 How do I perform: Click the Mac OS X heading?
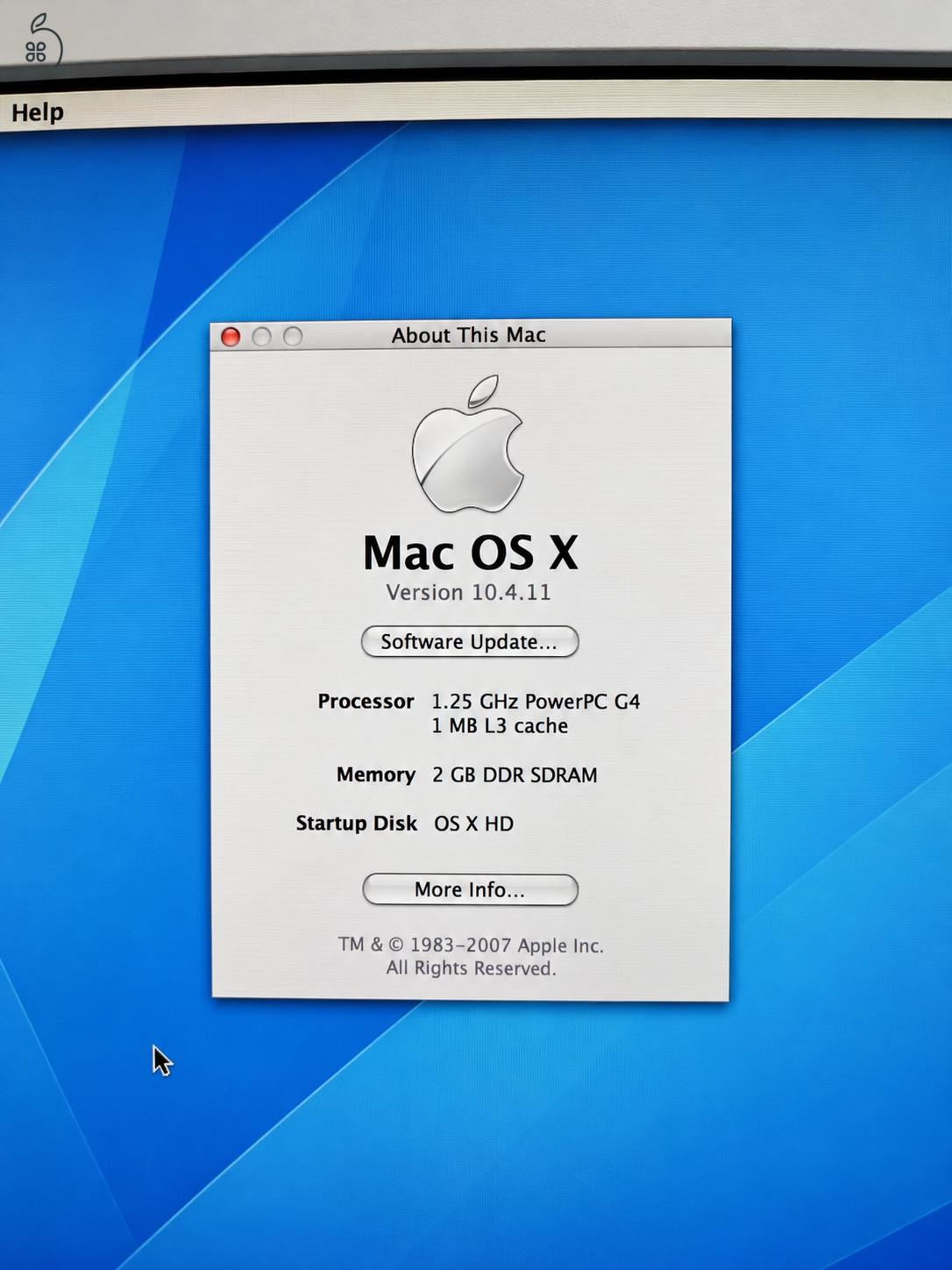click(471, 553)
